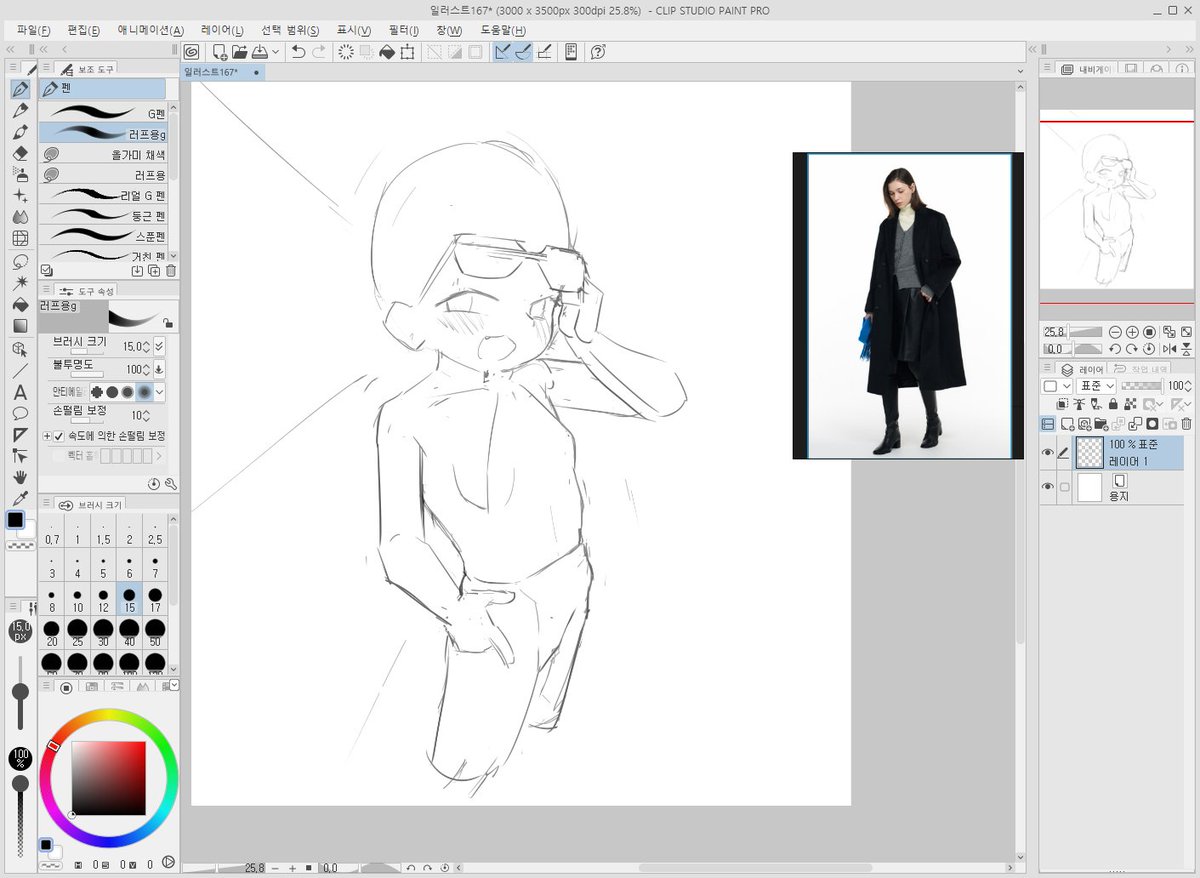Open the 필터(I) menu
1200x878 pixels.
(403, 30)
